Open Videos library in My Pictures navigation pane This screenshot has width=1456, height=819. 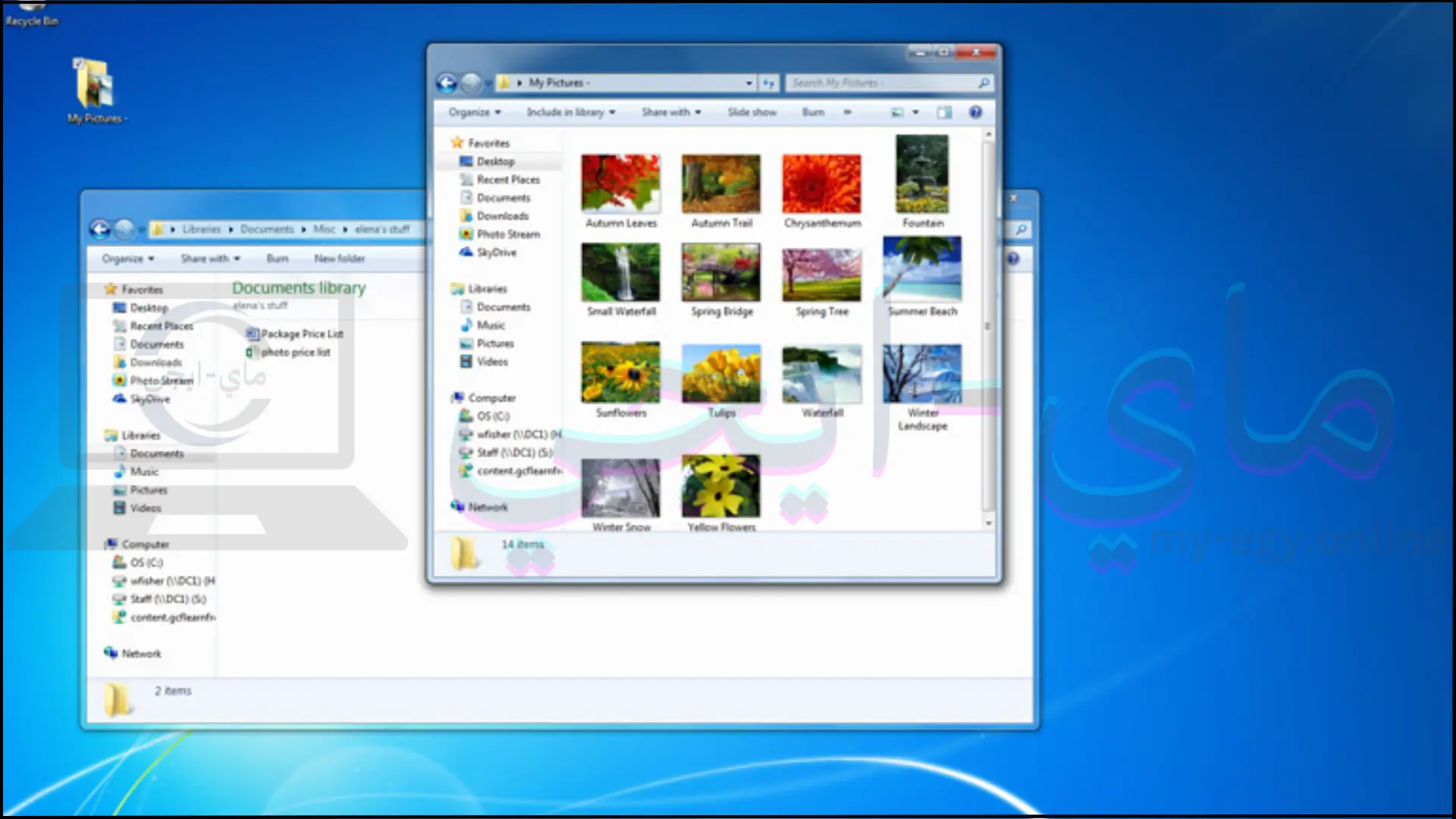(x=484, y=362)
